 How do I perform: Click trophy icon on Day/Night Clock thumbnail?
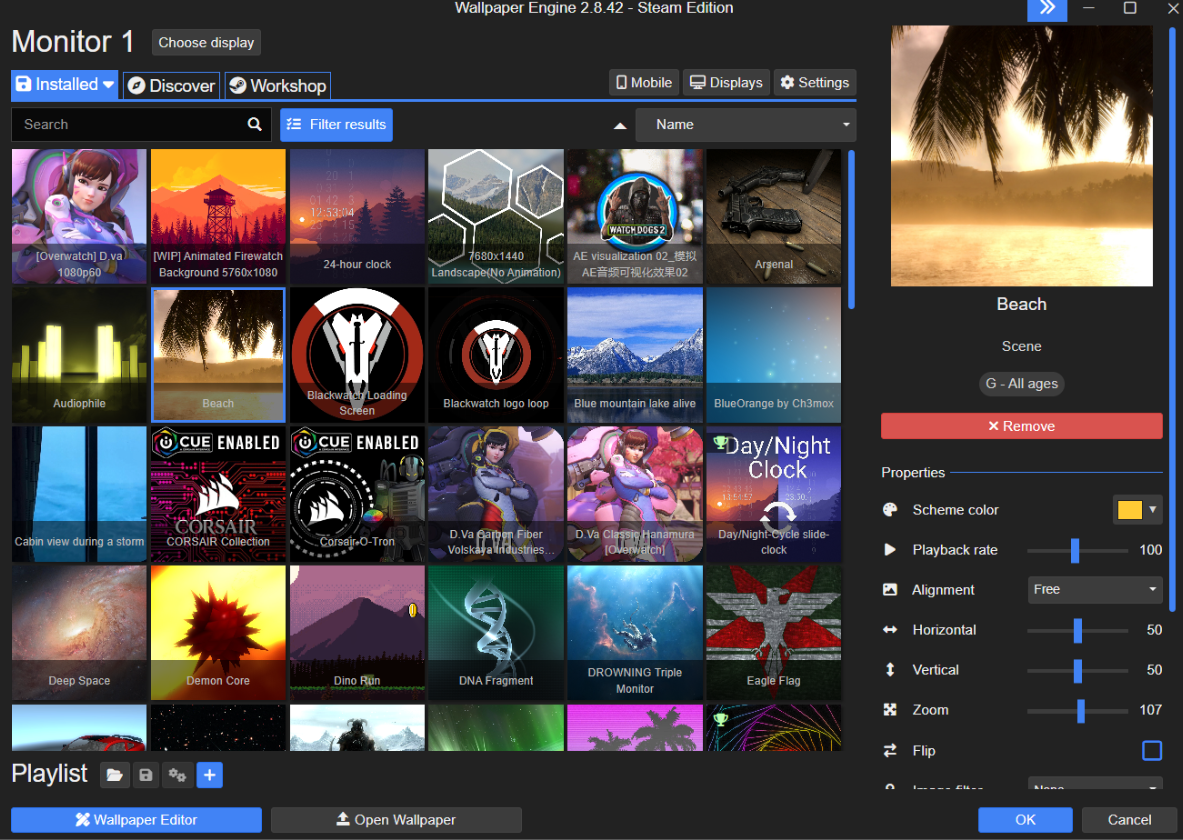pos(720,442)
